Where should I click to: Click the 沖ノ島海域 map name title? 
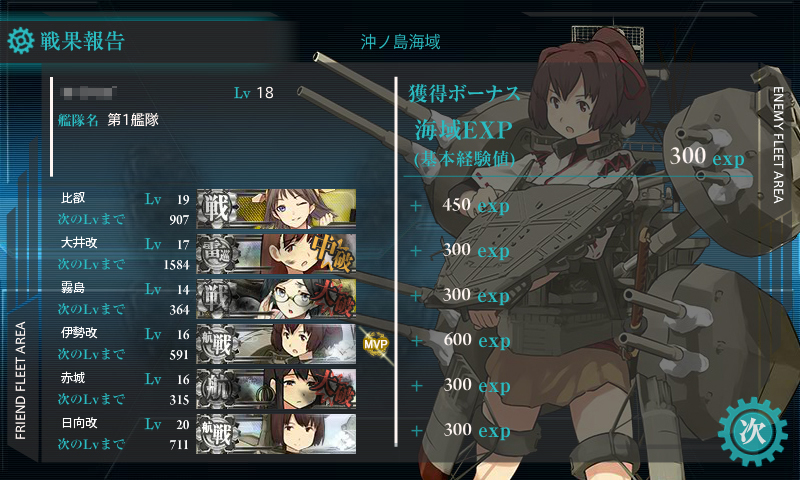pos(401,41)
